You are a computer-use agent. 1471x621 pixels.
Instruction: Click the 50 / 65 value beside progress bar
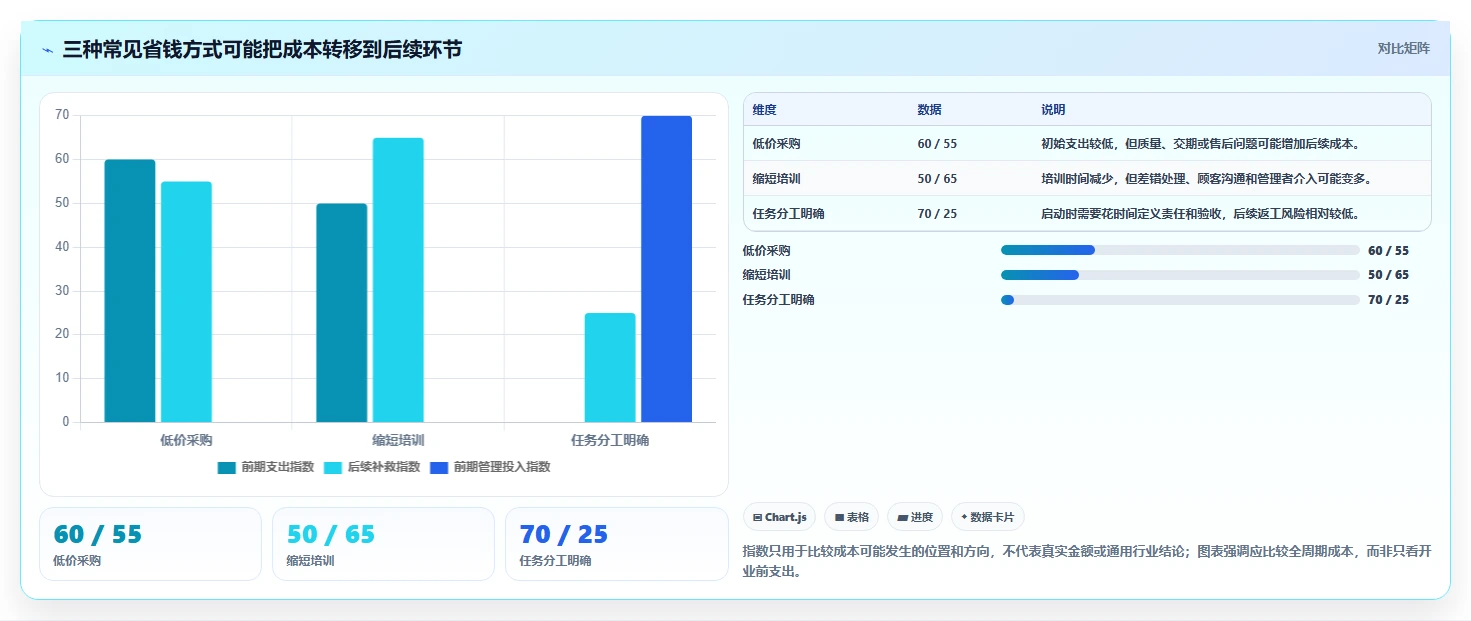point(1388,275)
